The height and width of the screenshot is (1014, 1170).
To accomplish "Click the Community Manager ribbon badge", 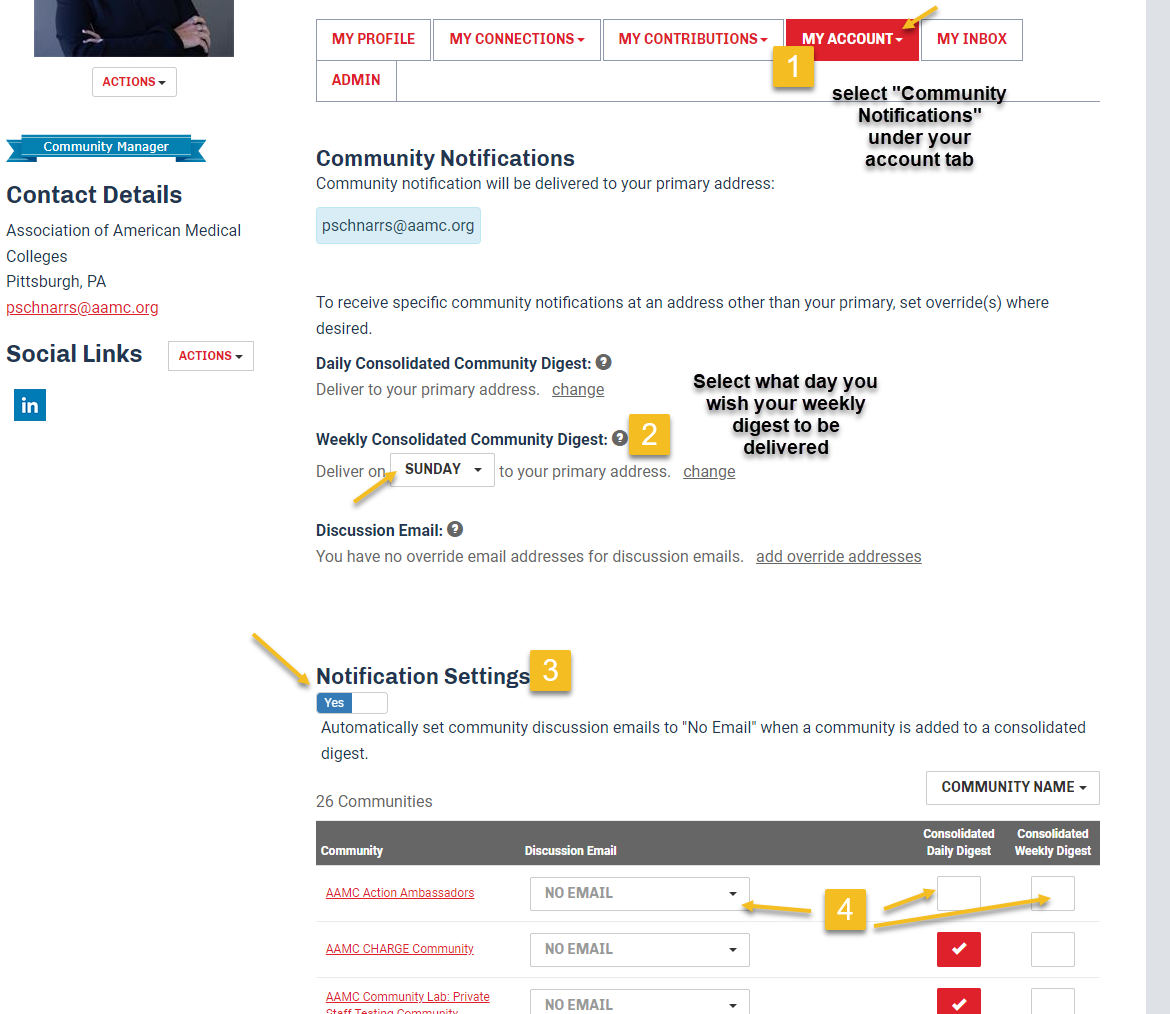I will tap(106, 148).
